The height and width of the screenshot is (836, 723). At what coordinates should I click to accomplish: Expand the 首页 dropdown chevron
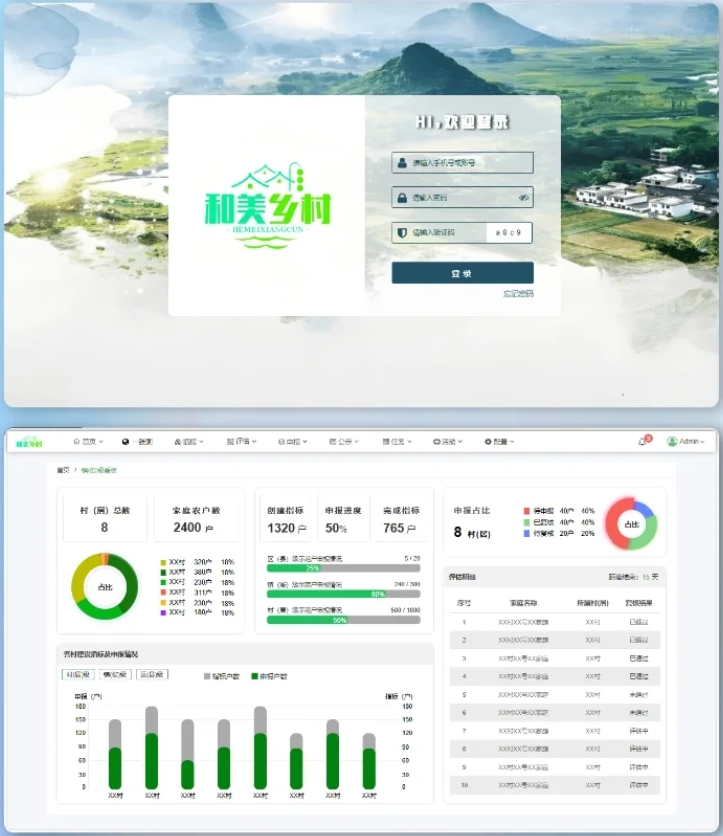[101, 441]
